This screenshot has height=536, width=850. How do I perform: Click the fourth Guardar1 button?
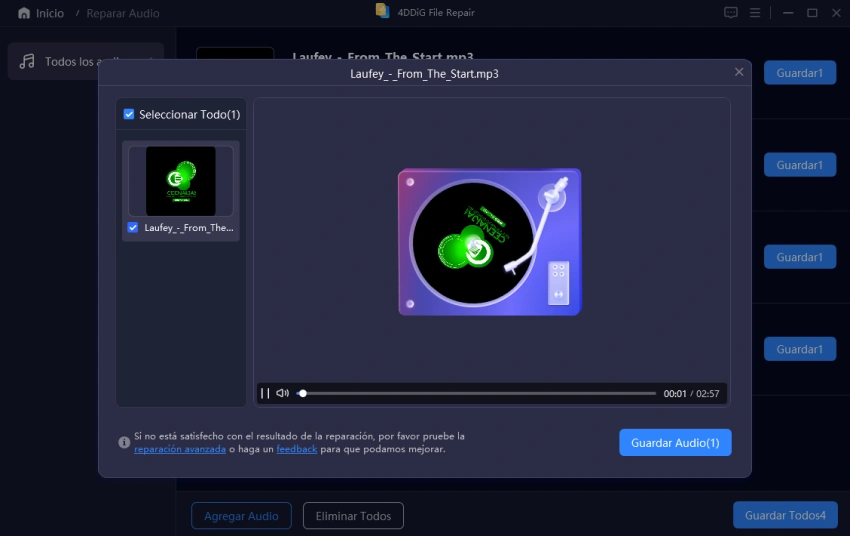click(800, 349)
